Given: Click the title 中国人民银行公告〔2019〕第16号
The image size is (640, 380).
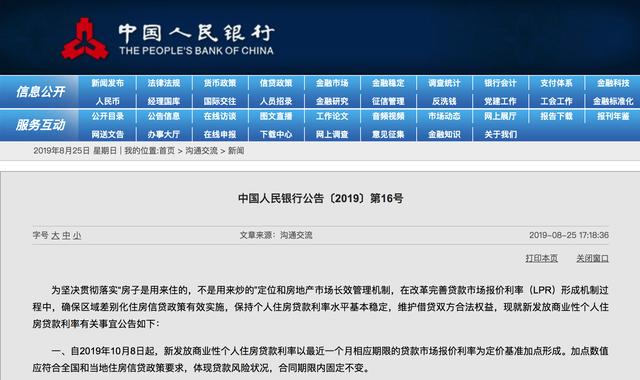Looking at the screenshot, I should [x=320, y=199].
